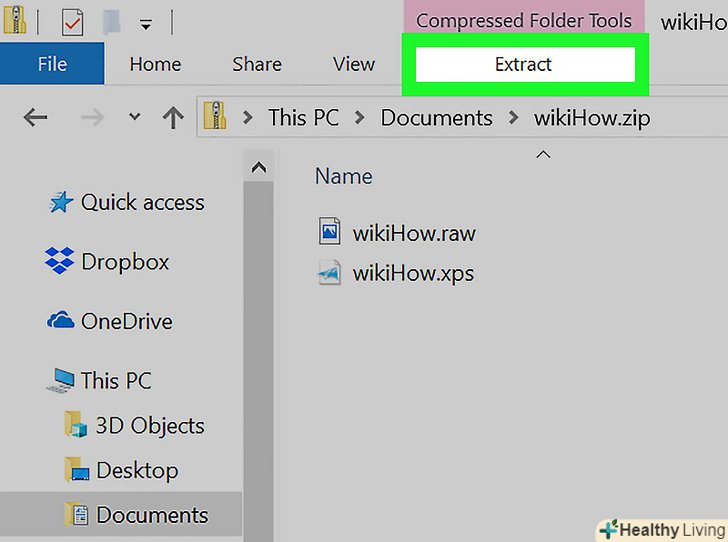Click the navigation pane scroll up arrow

click(x=259, y=167)
